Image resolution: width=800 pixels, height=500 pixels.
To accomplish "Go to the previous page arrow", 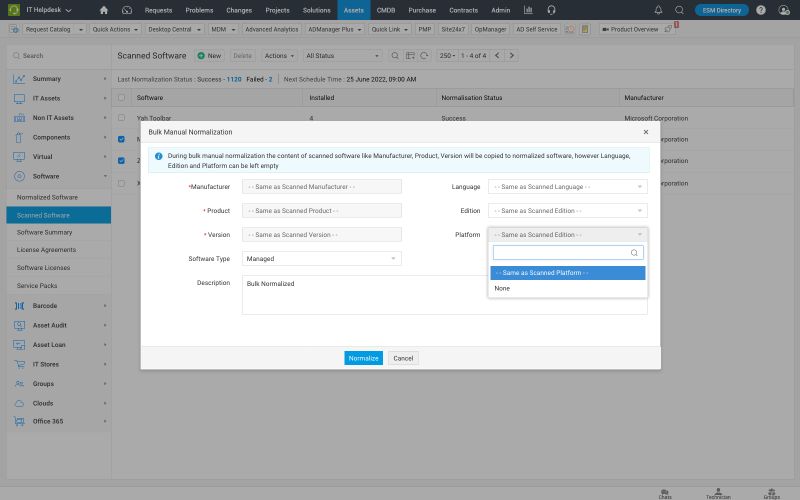I will pos(497,56).
